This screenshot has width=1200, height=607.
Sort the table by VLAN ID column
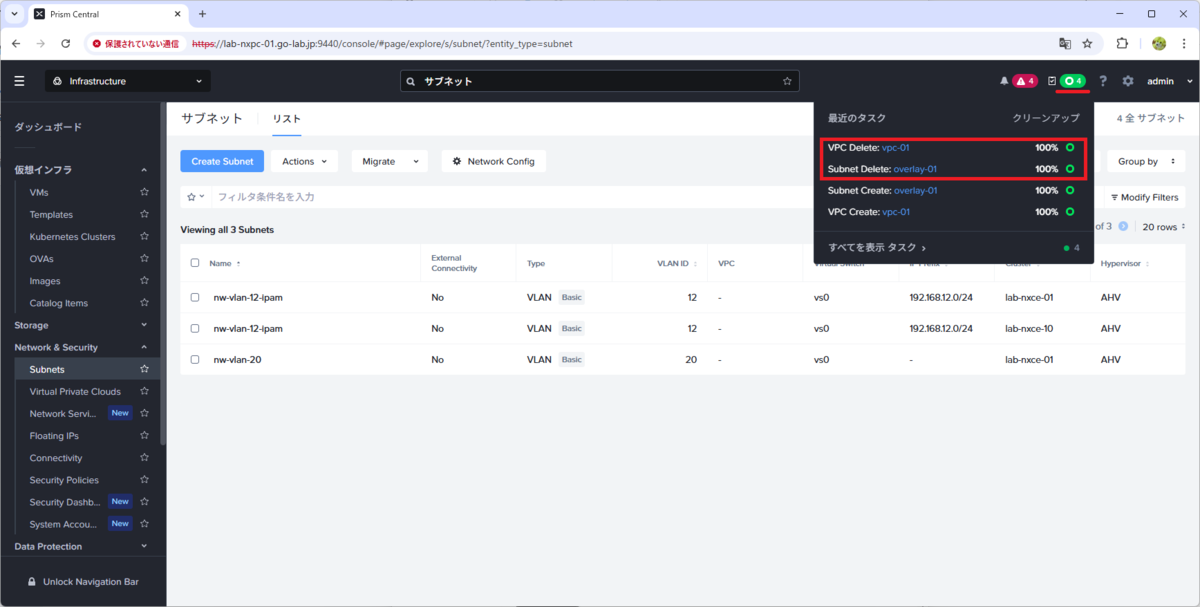(675, 263)
